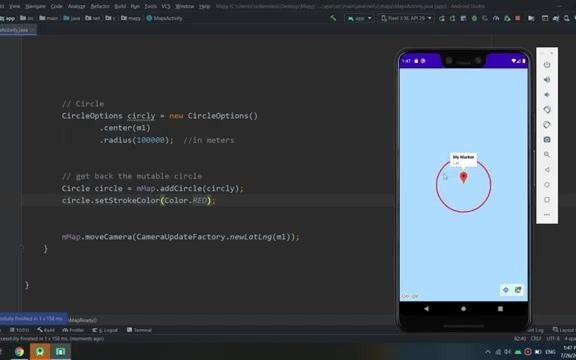Viewport: 576px width, 360px height.
Task: Click the Make Project hammer icon
Action: (x=333, y=18)
